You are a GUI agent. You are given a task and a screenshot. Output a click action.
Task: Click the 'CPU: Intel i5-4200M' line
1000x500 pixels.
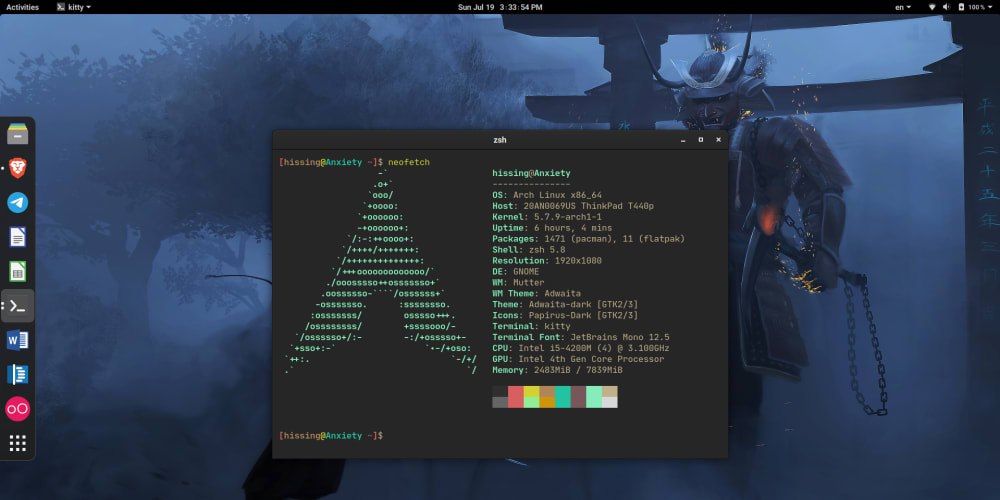(x=580, y=348)
